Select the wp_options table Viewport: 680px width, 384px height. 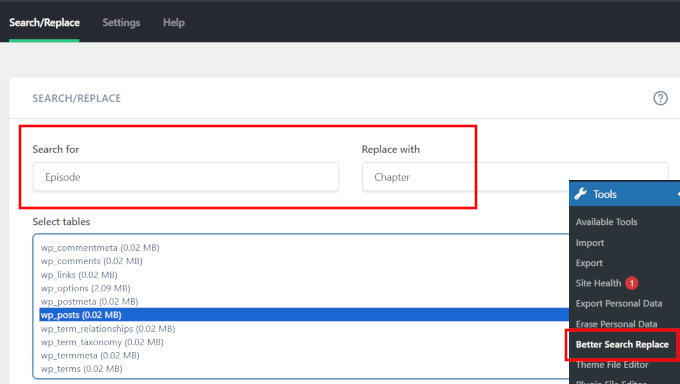[85, 288]
